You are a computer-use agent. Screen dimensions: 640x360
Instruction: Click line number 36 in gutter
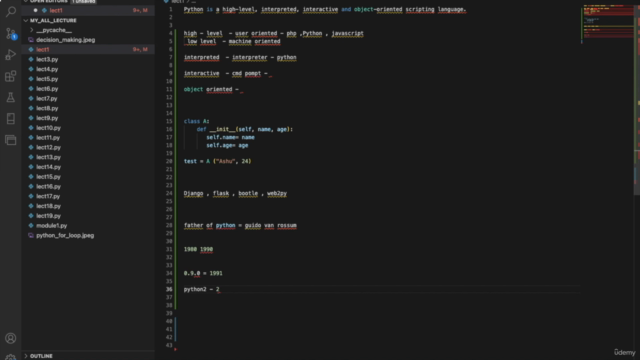(169, 289)
